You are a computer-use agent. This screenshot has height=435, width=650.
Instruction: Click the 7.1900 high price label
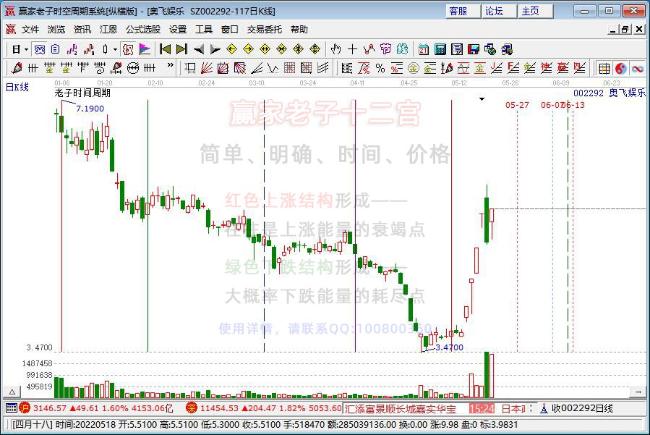coord(90,109)
